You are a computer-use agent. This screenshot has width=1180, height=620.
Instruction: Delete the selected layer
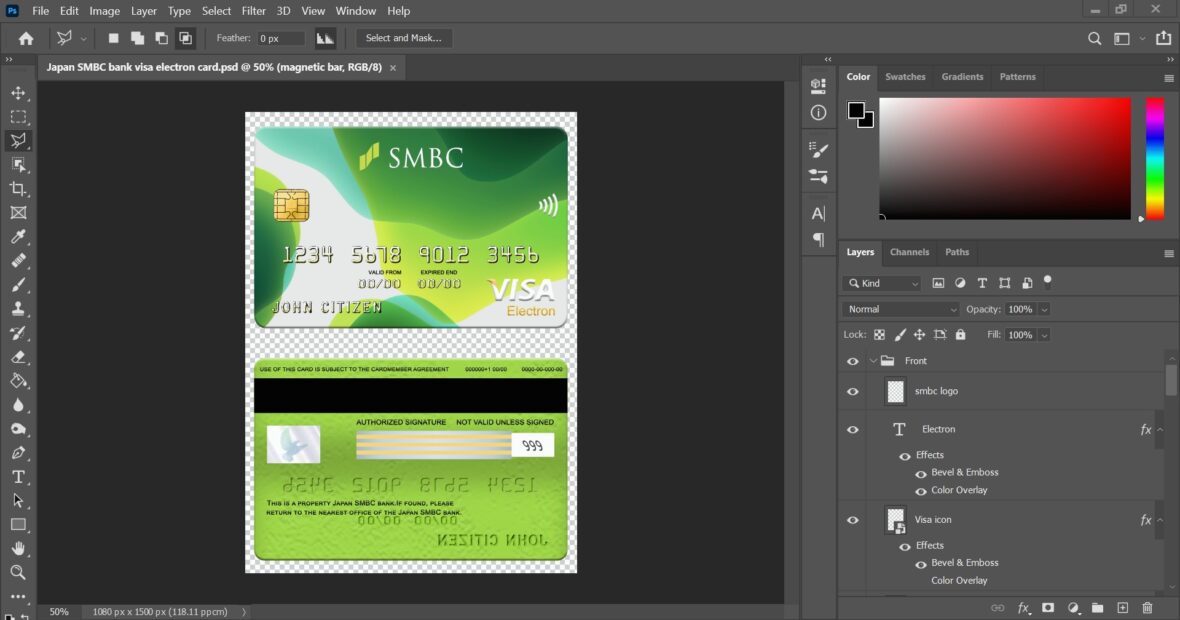[1147, 607]
